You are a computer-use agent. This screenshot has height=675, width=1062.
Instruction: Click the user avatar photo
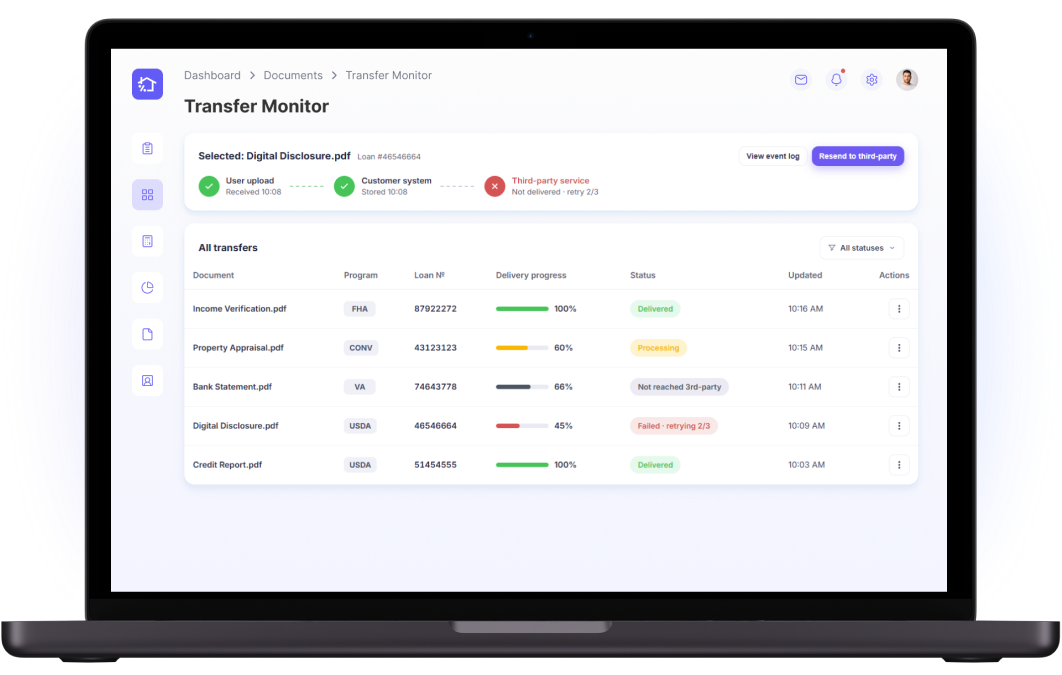[907, 80]
